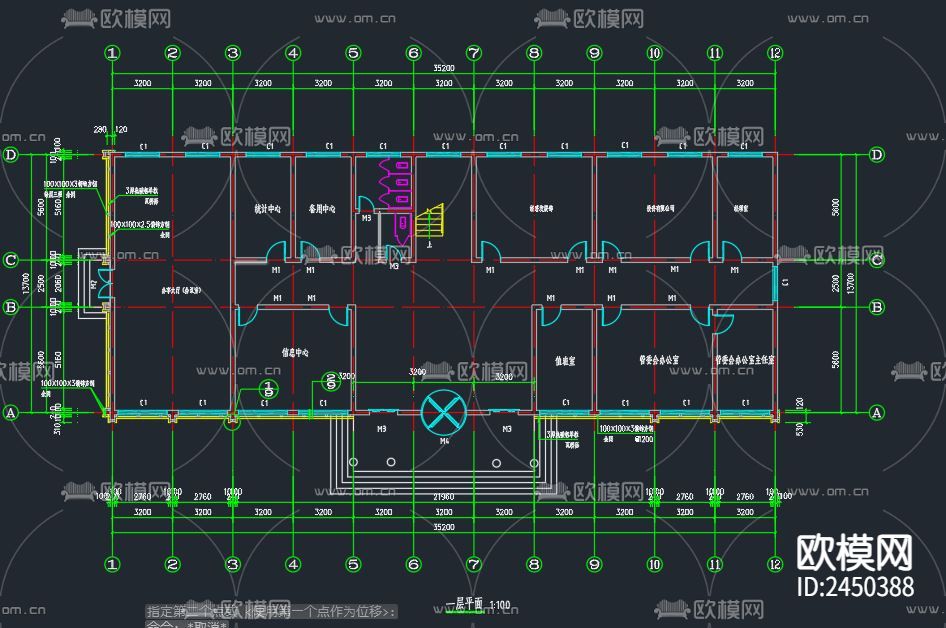Select the 信息中心 room label
This screenshot has height=628, width=946.
(295, 352)
